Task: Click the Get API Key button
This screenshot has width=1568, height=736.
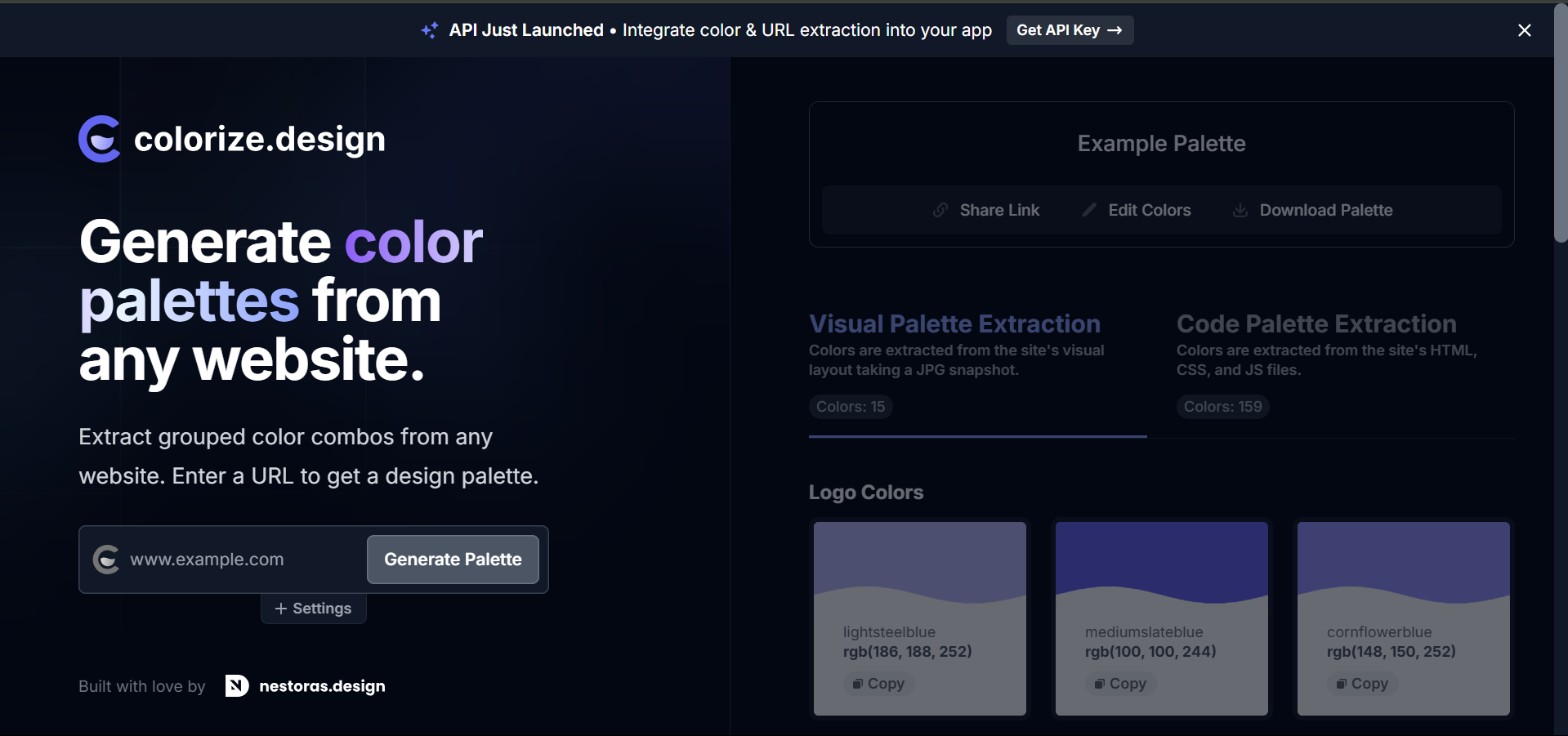Action: point(1070,30)
